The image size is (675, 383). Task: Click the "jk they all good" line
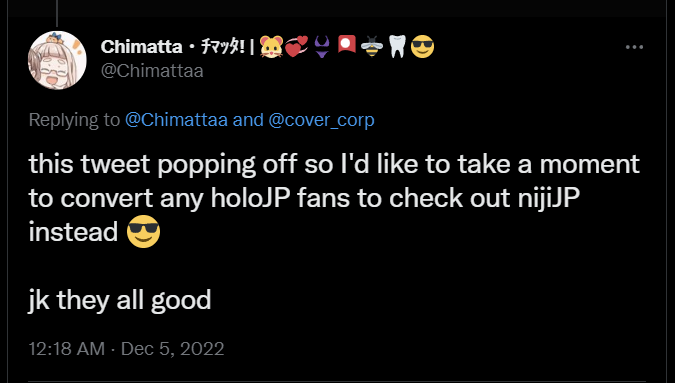click(120, 300)
